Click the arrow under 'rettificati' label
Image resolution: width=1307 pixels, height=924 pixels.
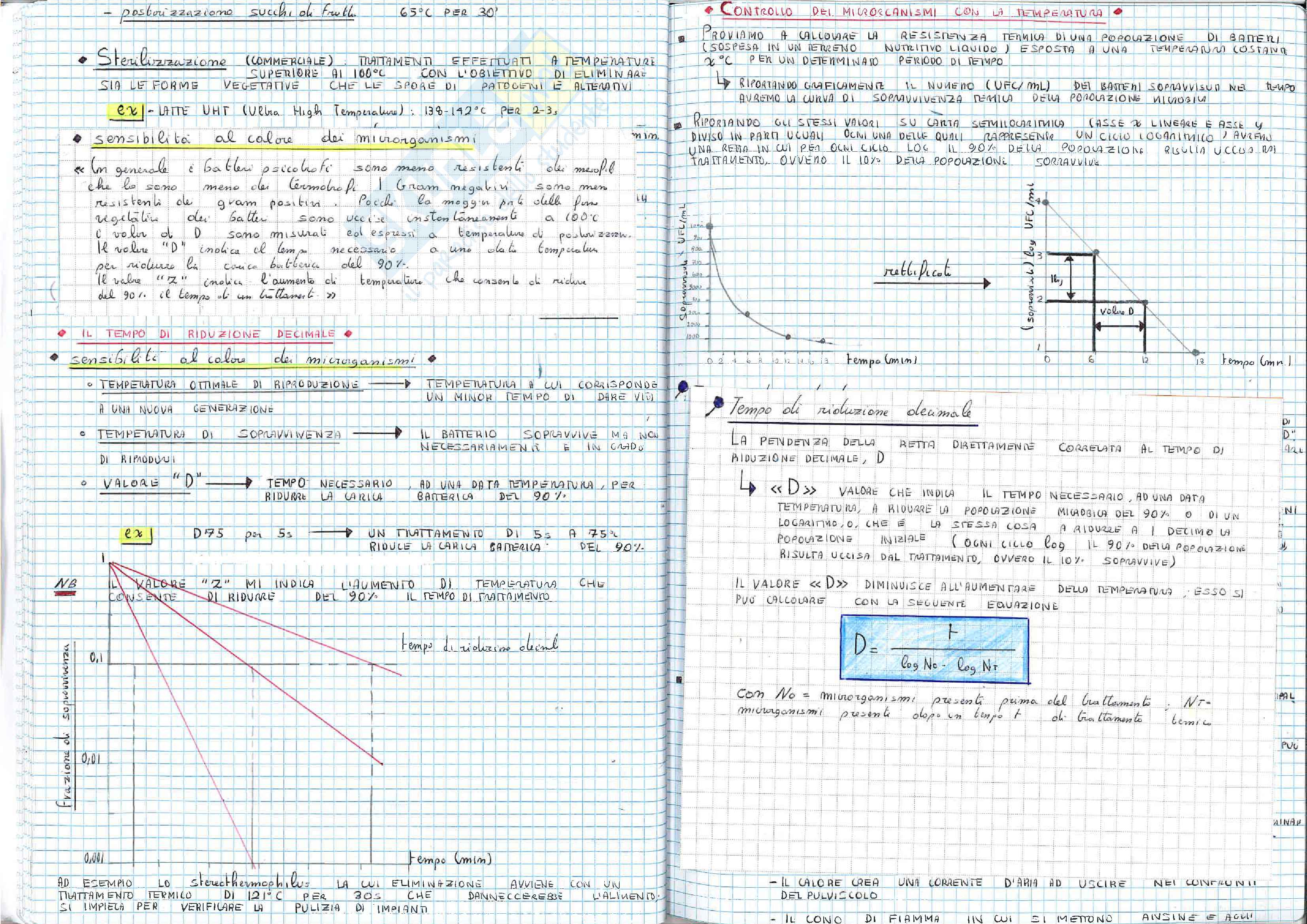click(x=933, y=283)
